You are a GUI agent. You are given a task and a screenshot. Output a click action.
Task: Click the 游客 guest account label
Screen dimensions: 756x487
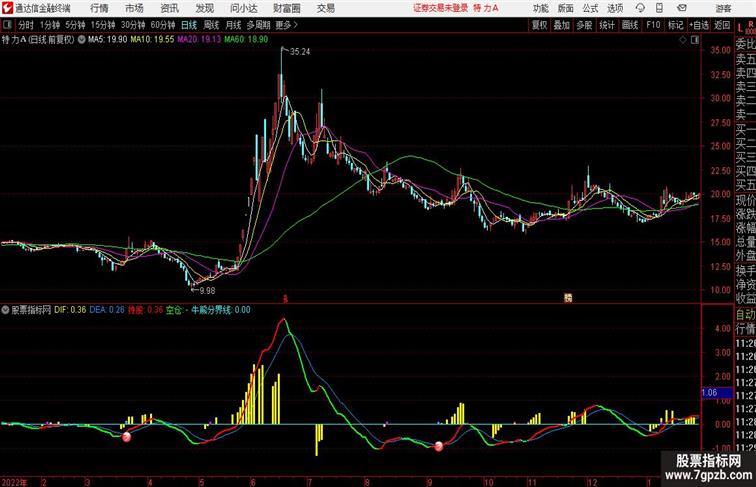pos(723,8)
